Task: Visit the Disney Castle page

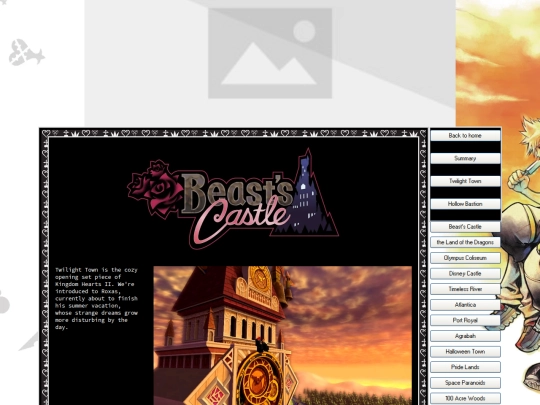Action: pos(465,273)
